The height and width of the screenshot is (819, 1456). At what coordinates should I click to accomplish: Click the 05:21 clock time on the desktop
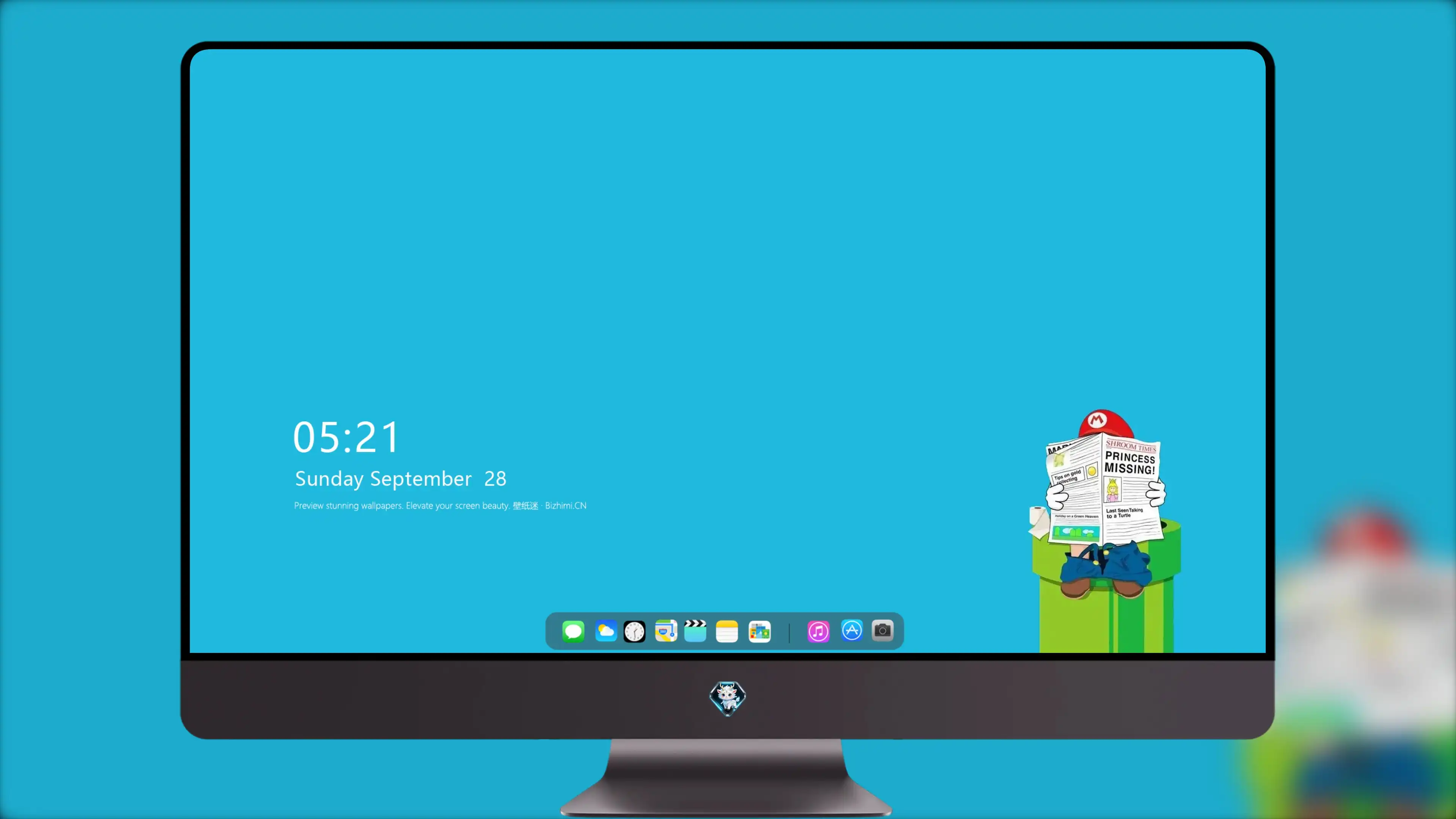[346, 437]
